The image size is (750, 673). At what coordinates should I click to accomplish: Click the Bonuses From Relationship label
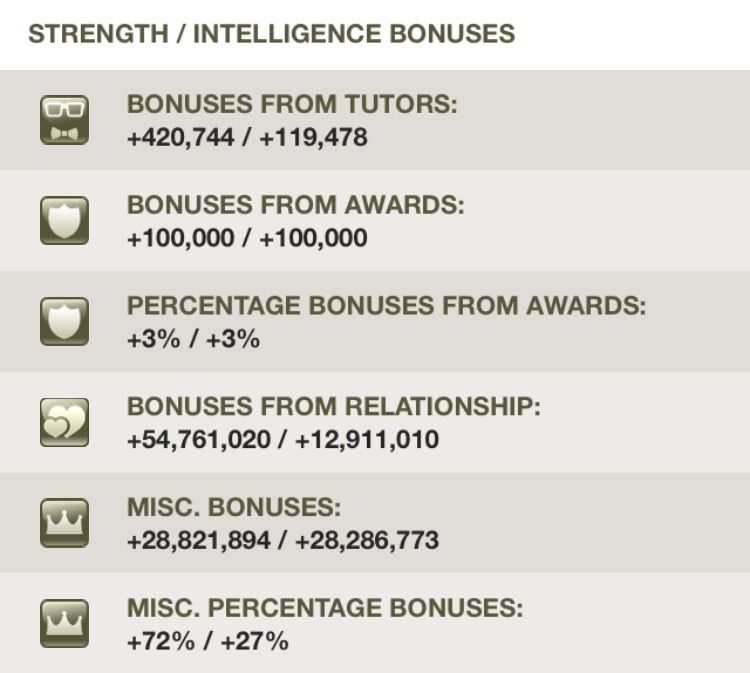(334, 407)
